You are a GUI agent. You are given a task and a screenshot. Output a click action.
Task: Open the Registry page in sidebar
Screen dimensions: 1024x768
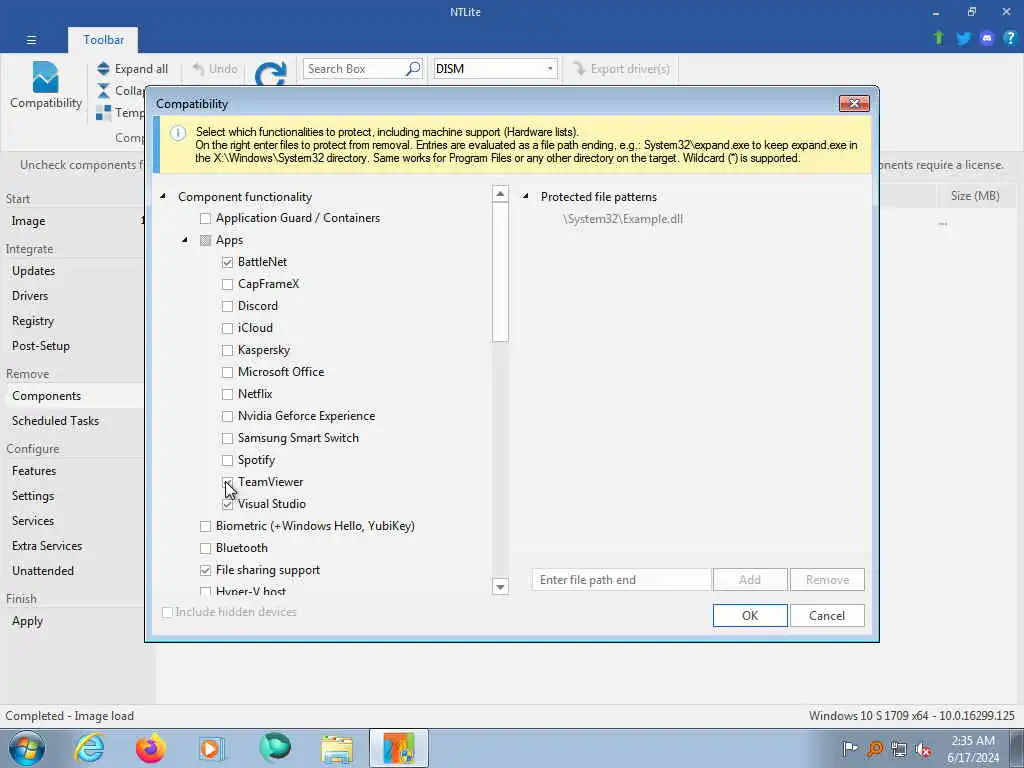tap(33, 321)
